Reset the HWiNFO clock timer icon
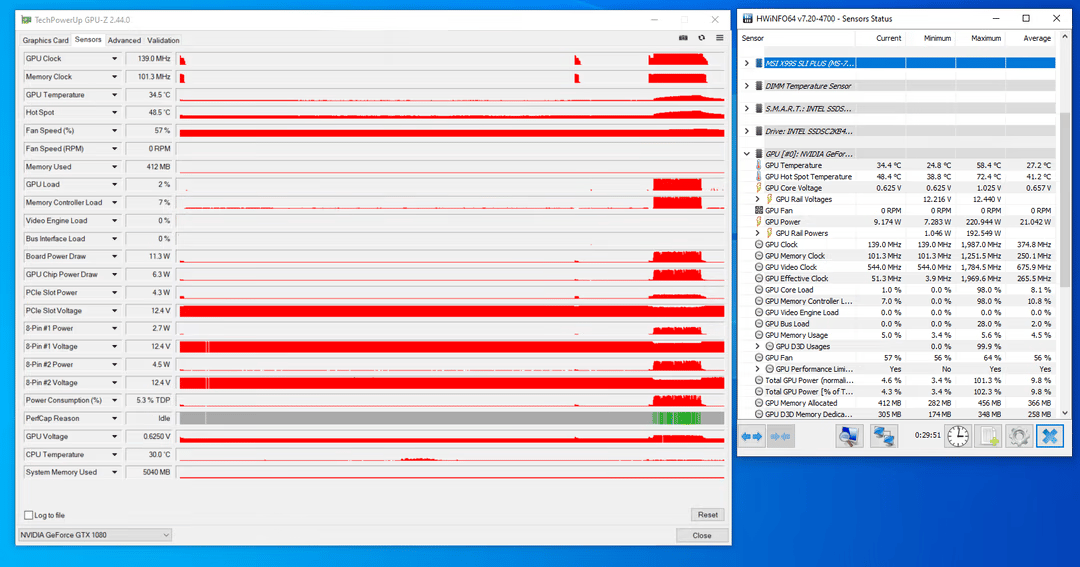The width and height of the screenshot is (1080, 567). 957,436
